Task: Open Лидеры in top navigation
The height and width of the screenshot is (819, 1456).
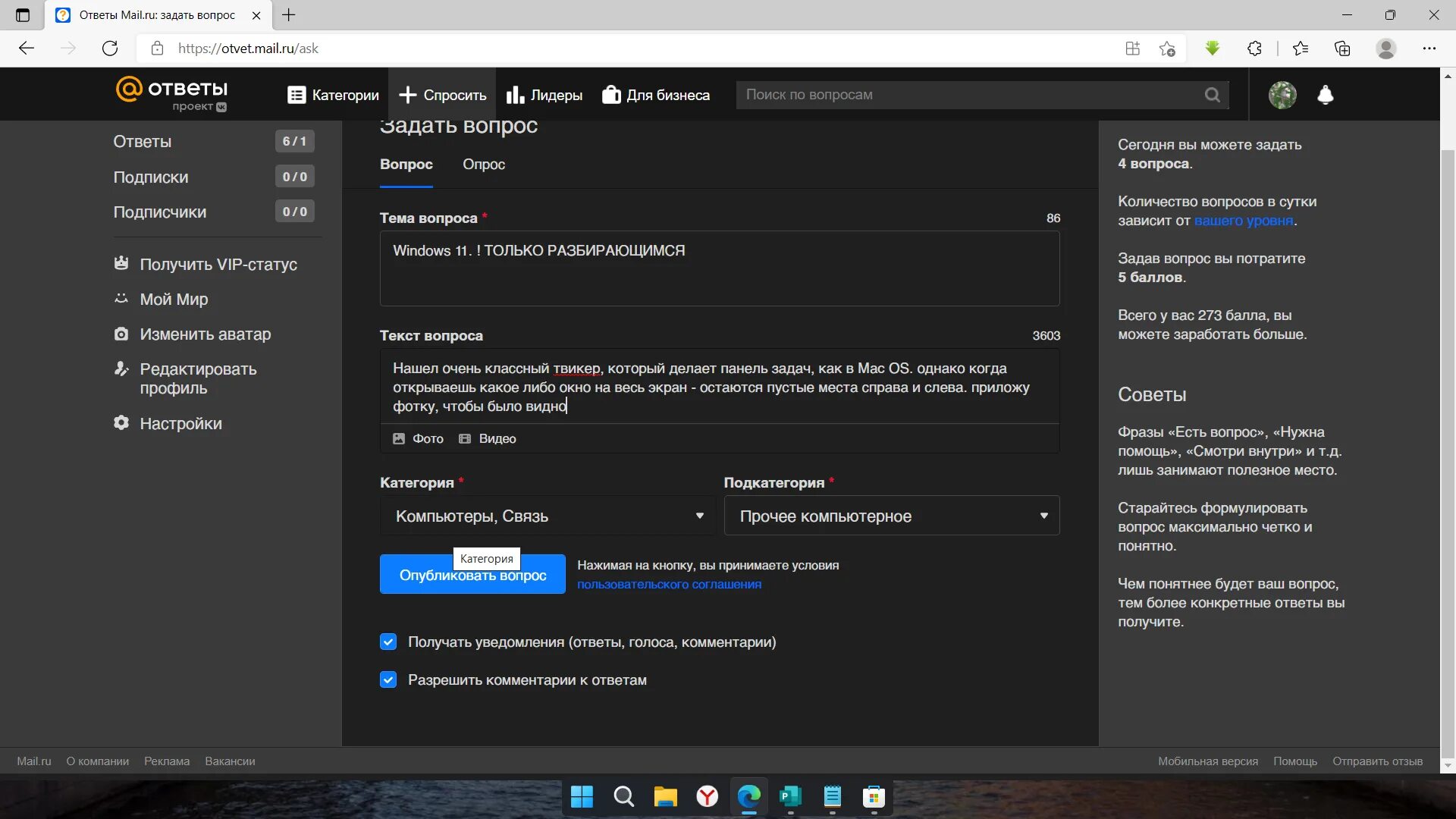Action: [544, 95]
